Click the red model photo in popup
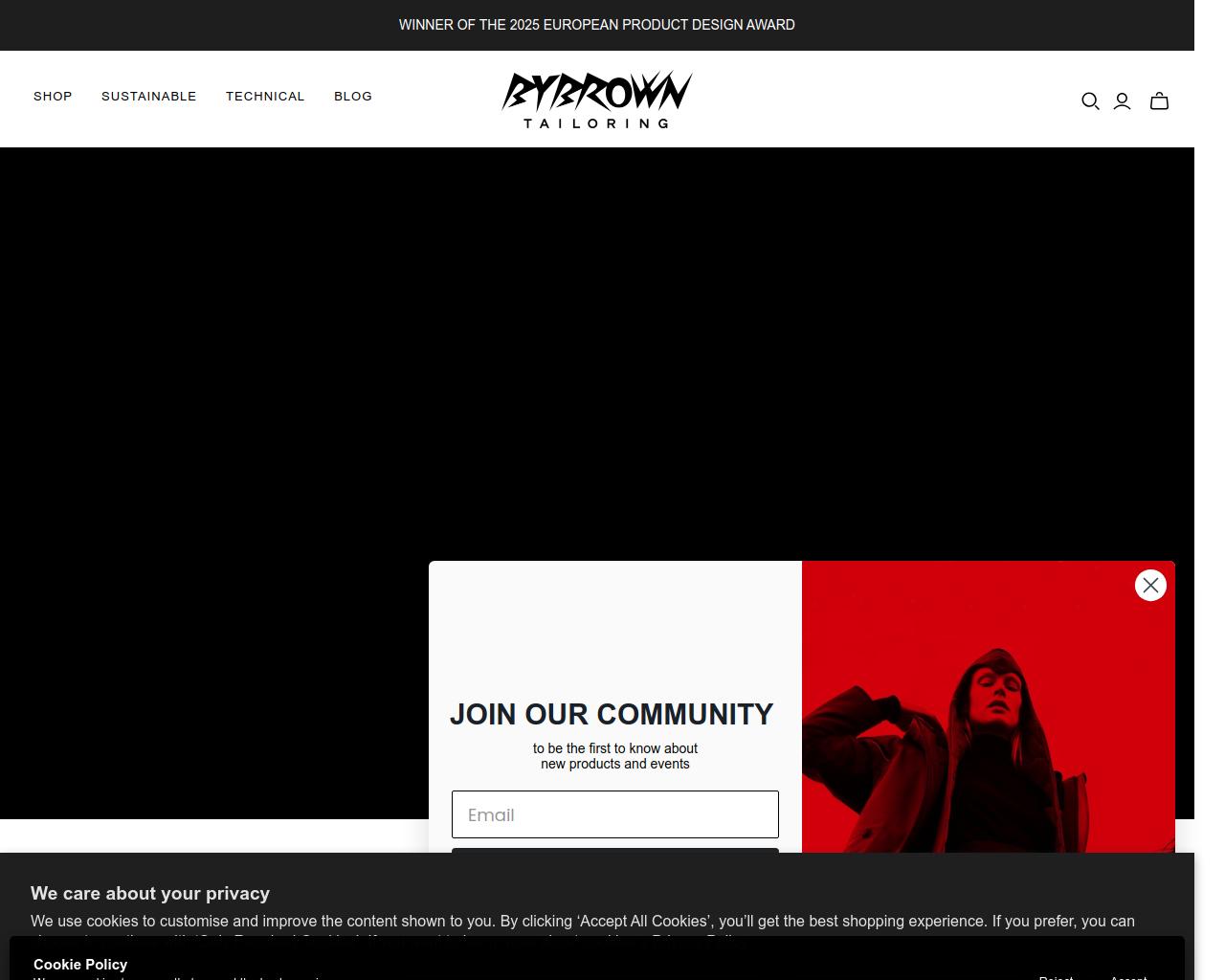Viewport: 1225px width, 980px height. point(988,727)
